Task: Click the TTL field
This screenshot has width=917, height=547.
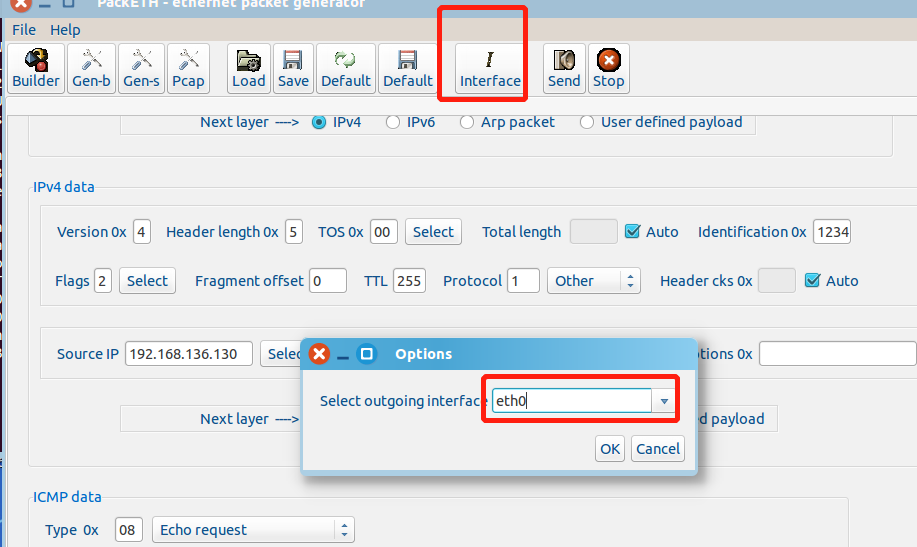Action: [409, 281]
